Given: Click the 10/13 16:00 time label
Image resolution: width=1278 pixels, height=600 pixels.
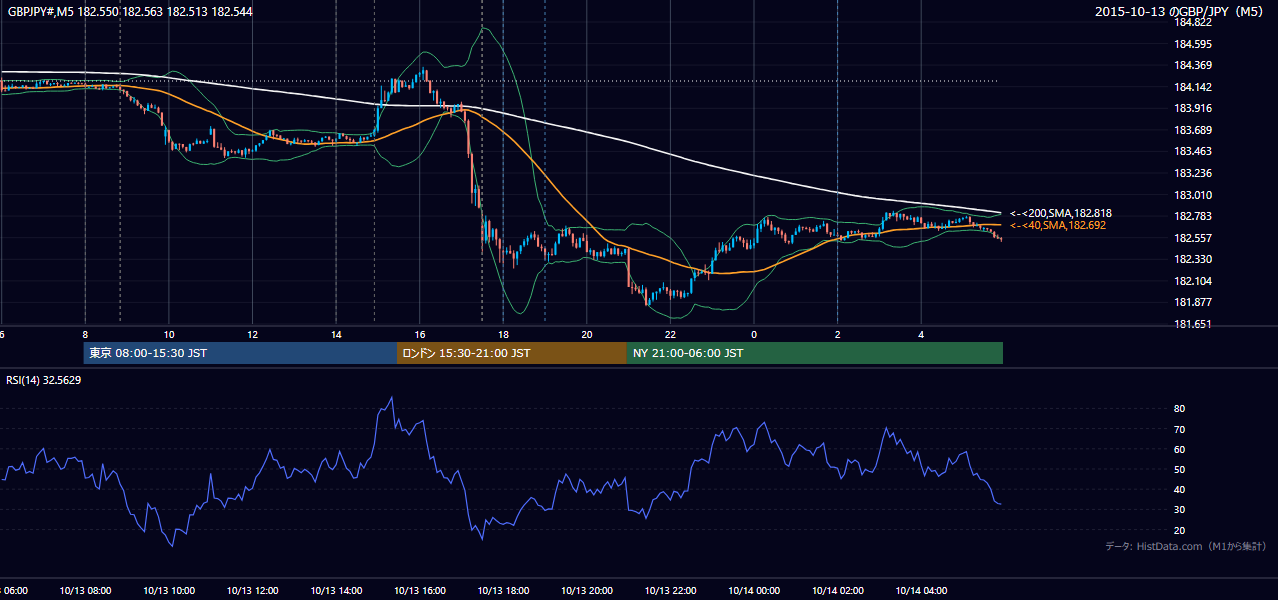Looking at the screenshot, I should tap(420, 591).
